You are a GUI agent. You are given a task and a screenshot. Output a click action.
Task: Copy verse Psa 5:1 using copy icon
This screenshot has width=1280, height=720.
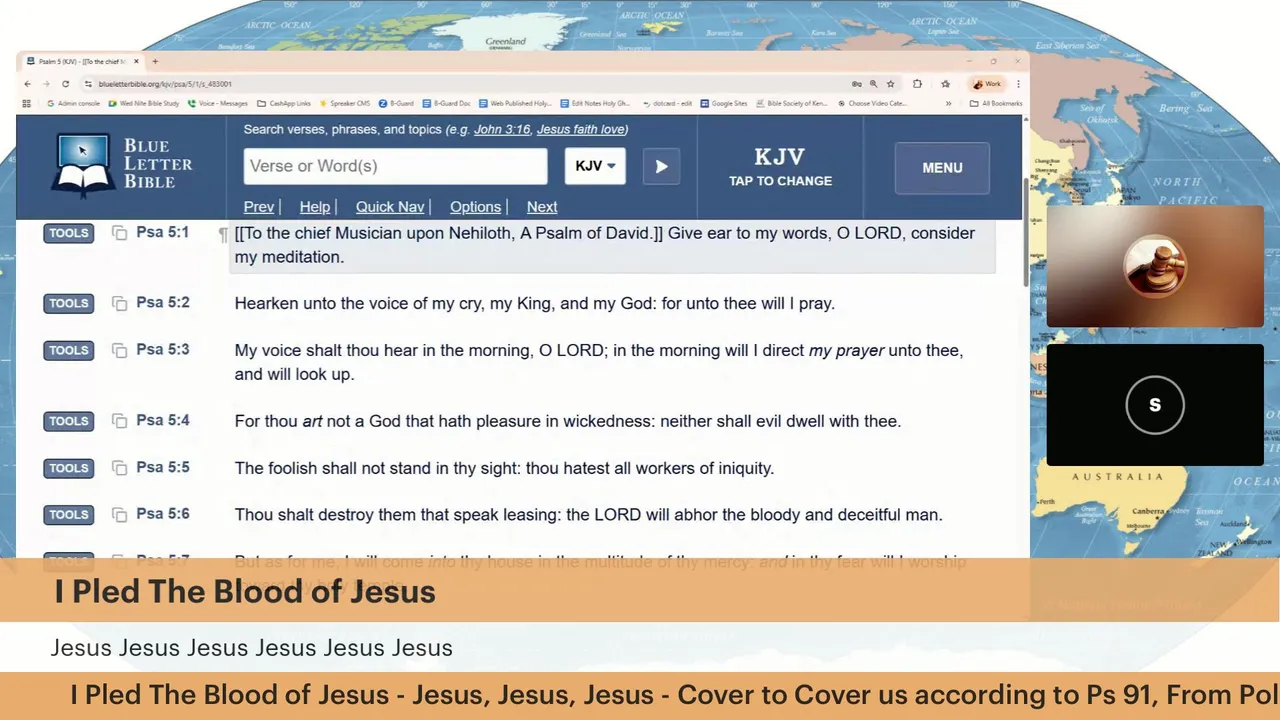(119, 233)
